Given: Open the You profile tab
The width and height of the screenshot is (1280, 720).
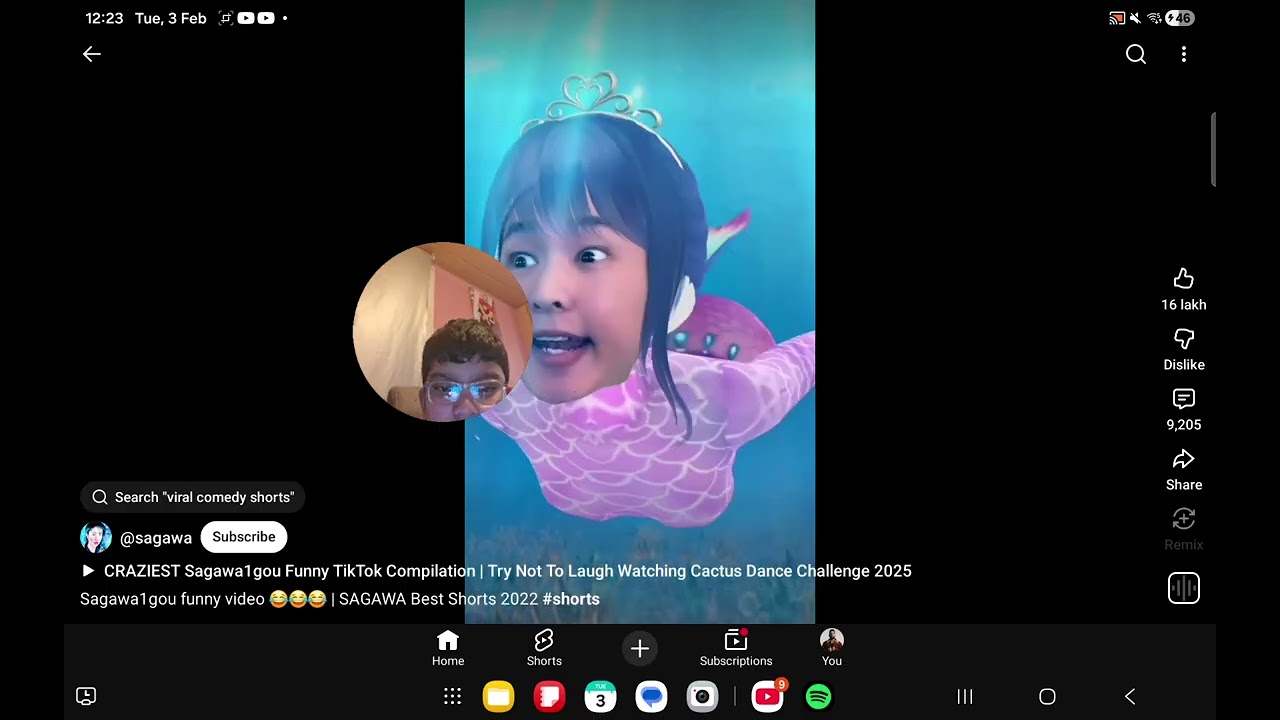Looking at the screenshot, I should [832, 648].
